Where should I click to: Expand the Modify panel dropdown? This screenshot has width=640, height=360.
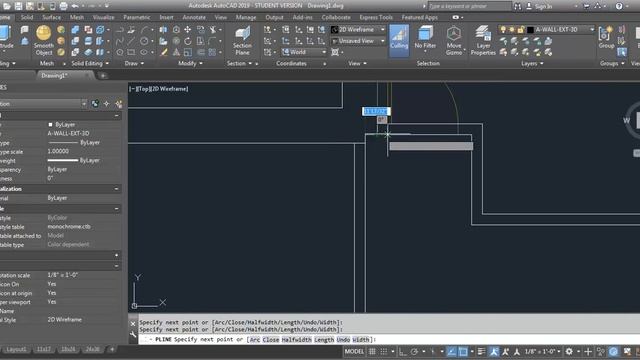(x=190, y=63)
